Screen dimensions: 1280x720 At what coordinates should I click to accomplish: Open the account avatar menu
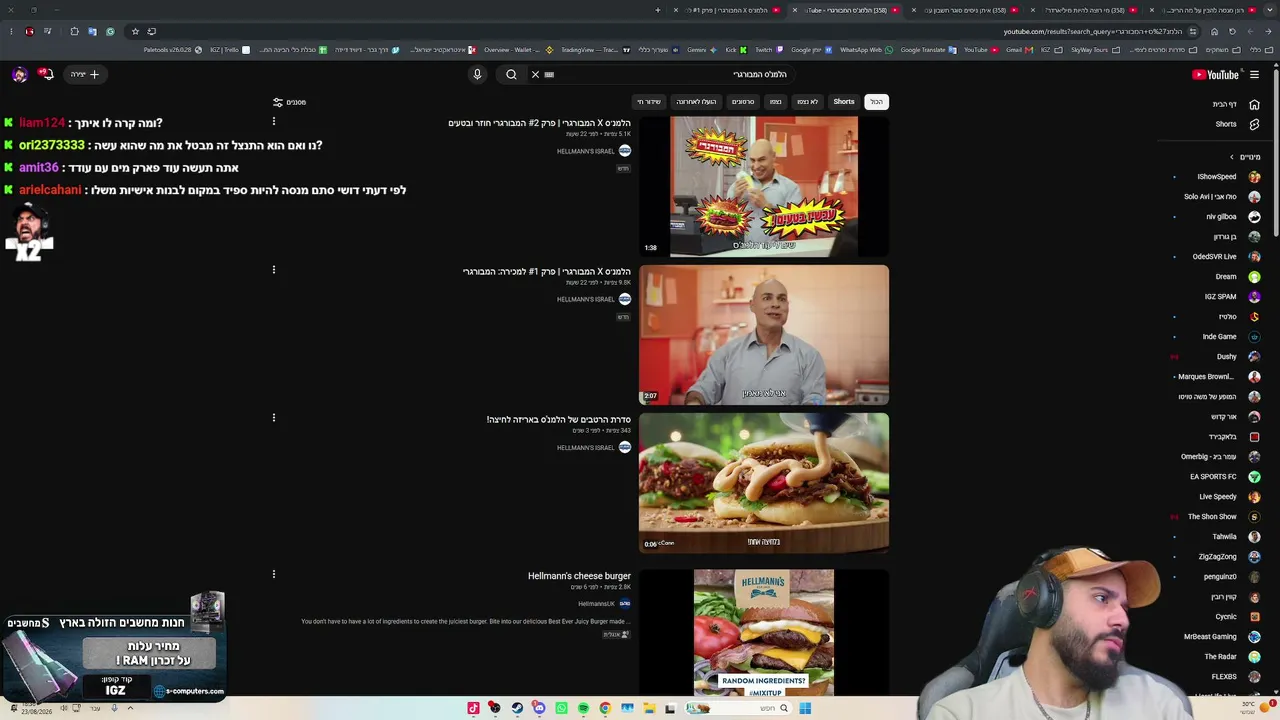tap(19, 74)
